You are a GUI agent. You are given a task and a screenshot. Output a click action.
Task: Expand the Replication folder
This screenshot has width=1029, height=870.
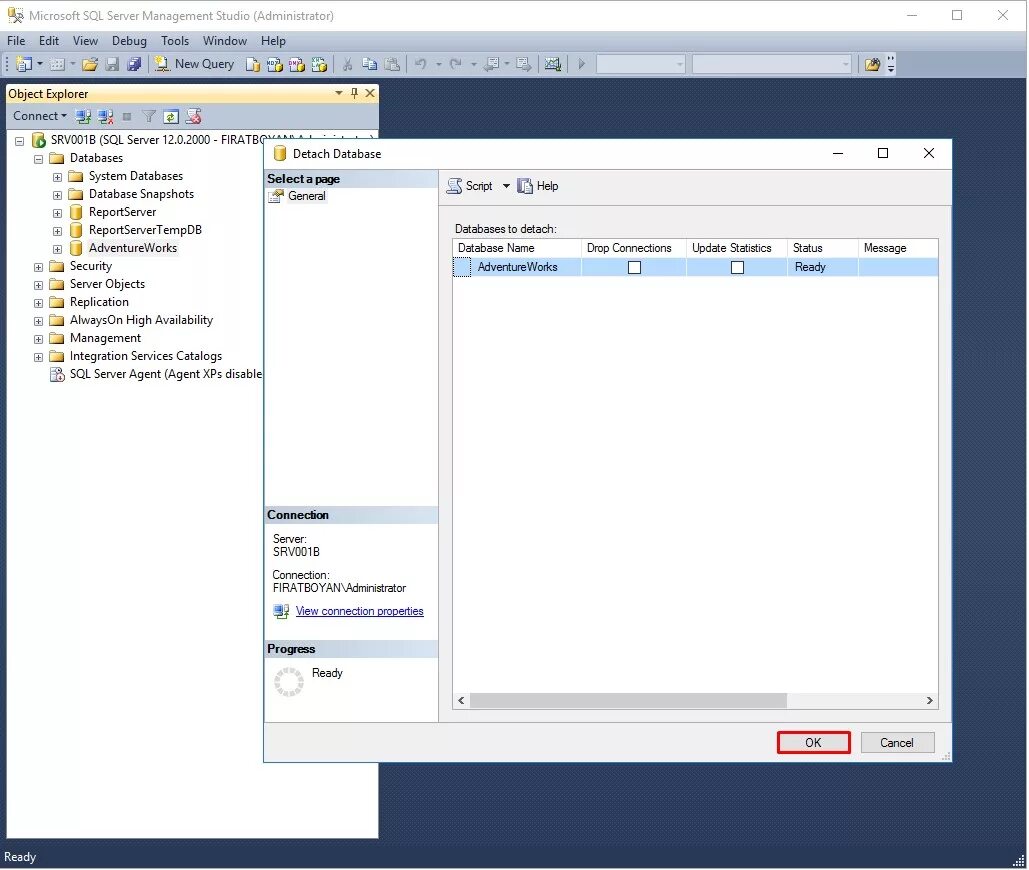tap(39, 304)
